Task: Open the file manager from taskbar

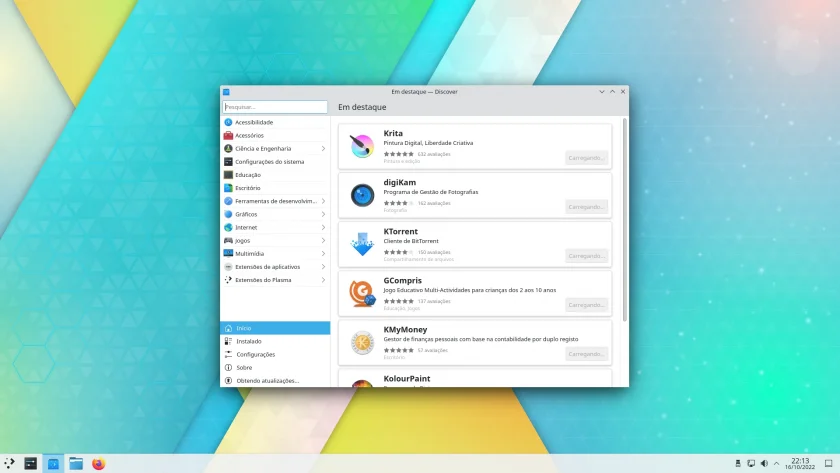Action: point(76,463)
